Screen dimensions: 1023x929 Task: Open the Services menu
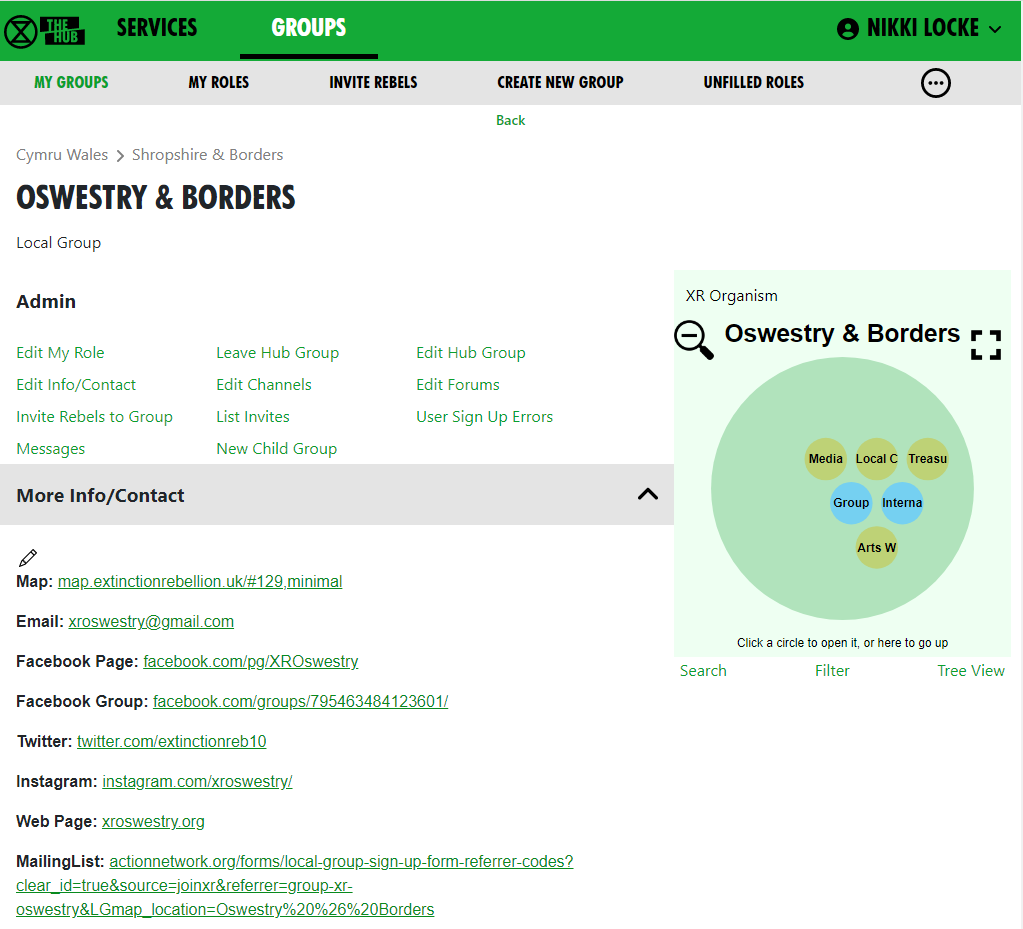pos(157,28)
